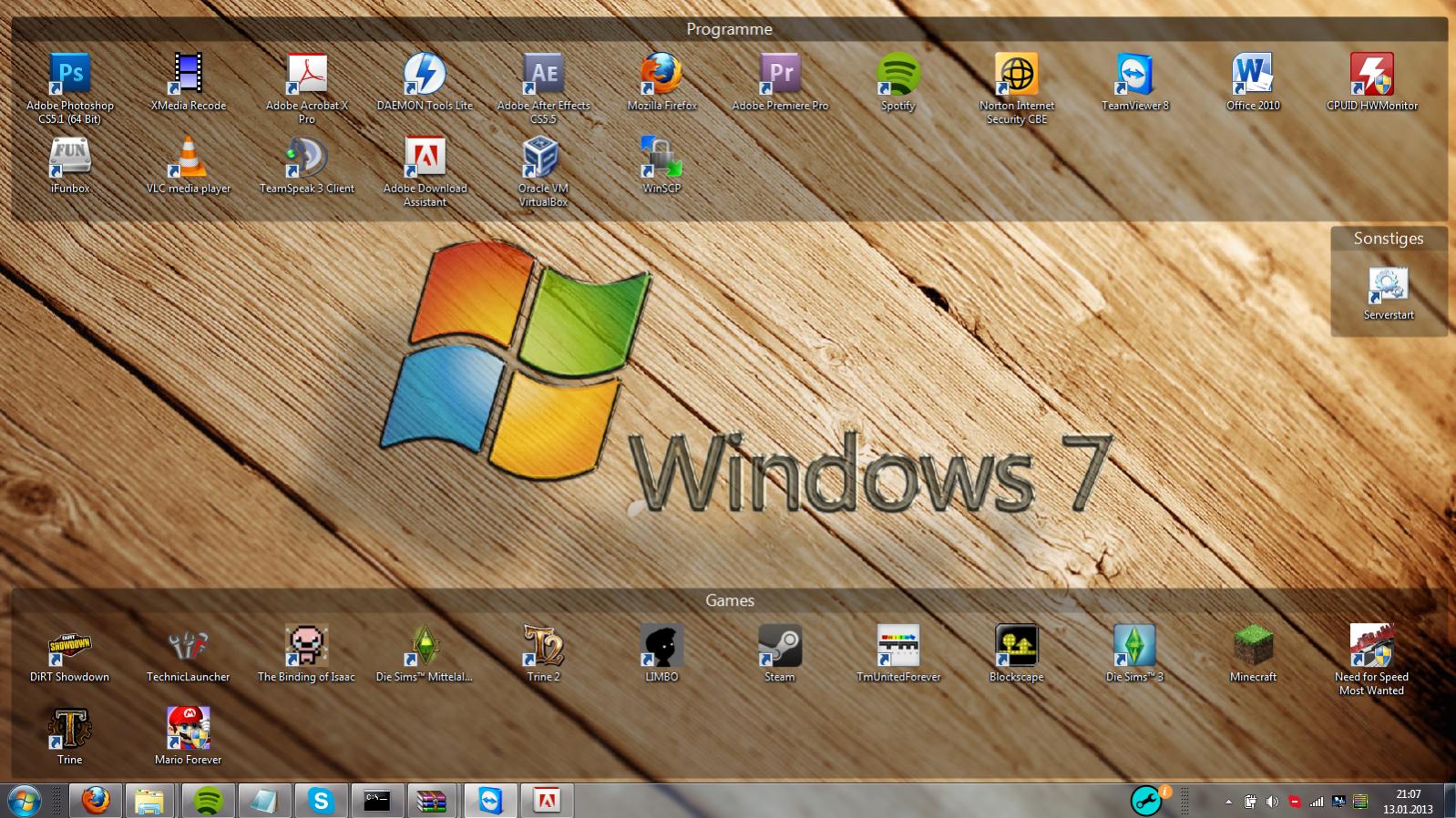Show hidden system tray icons arrow

click(1228, 803)
